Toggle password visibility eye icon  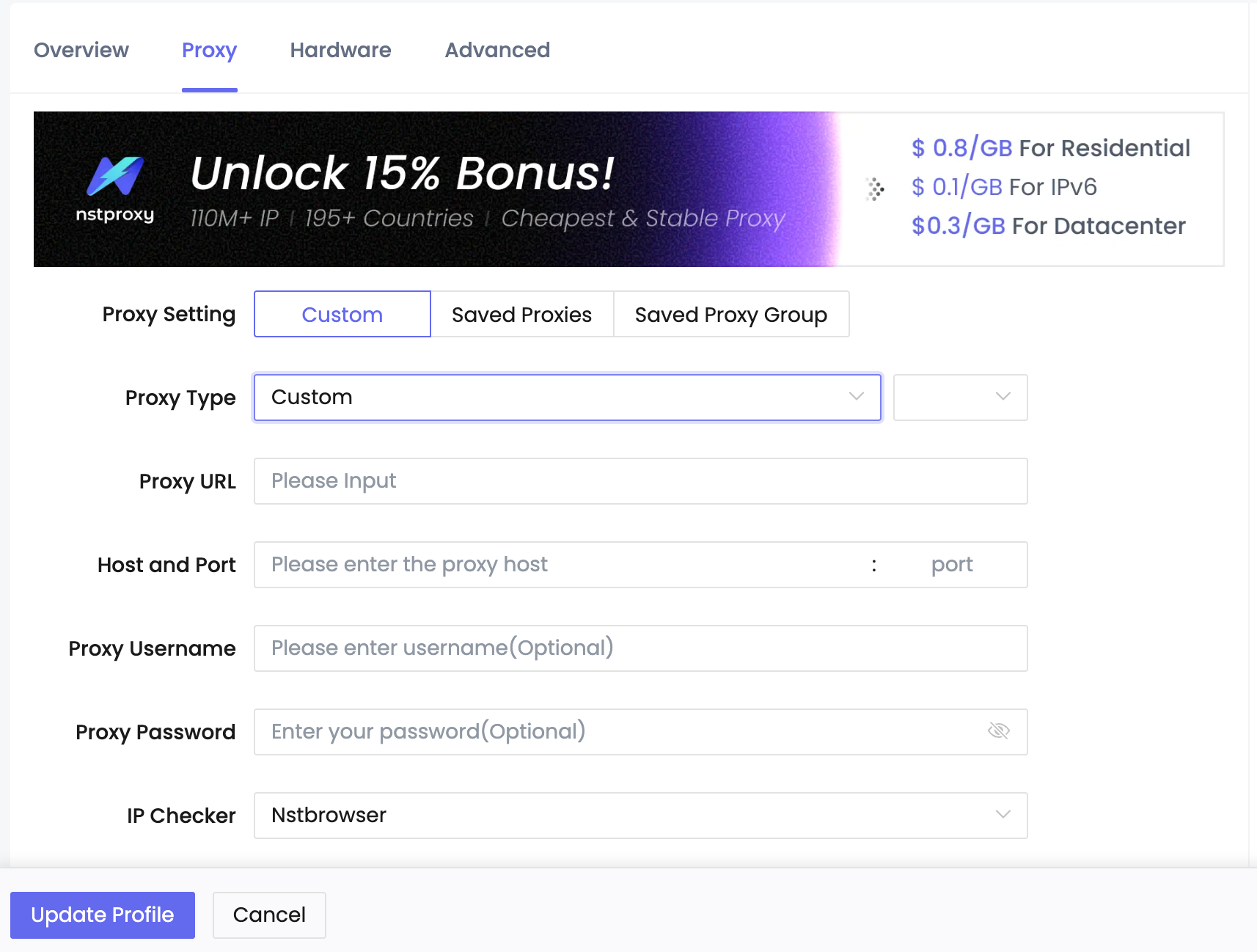point(999,731)
